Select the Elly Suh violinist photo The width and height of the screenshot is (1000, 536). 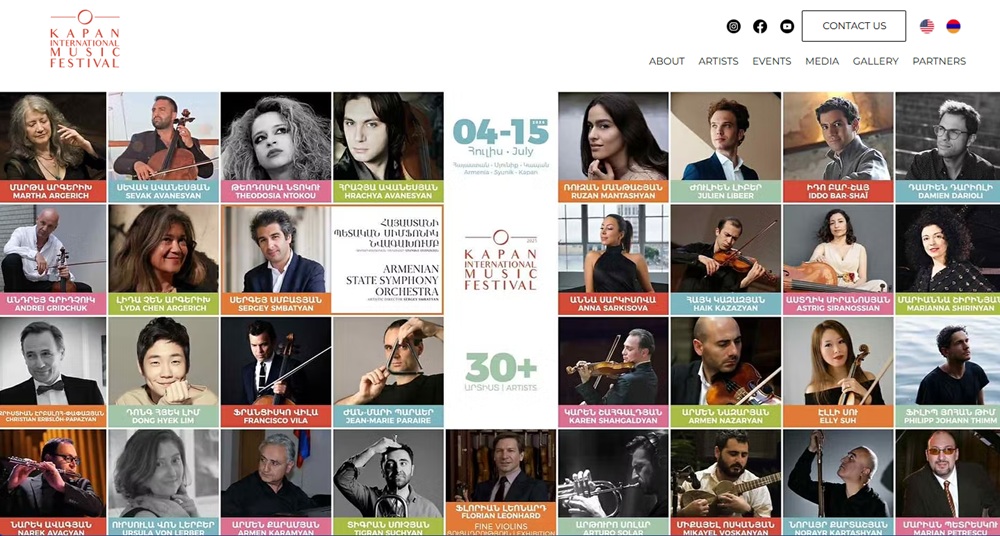click(x=838, y=361)
